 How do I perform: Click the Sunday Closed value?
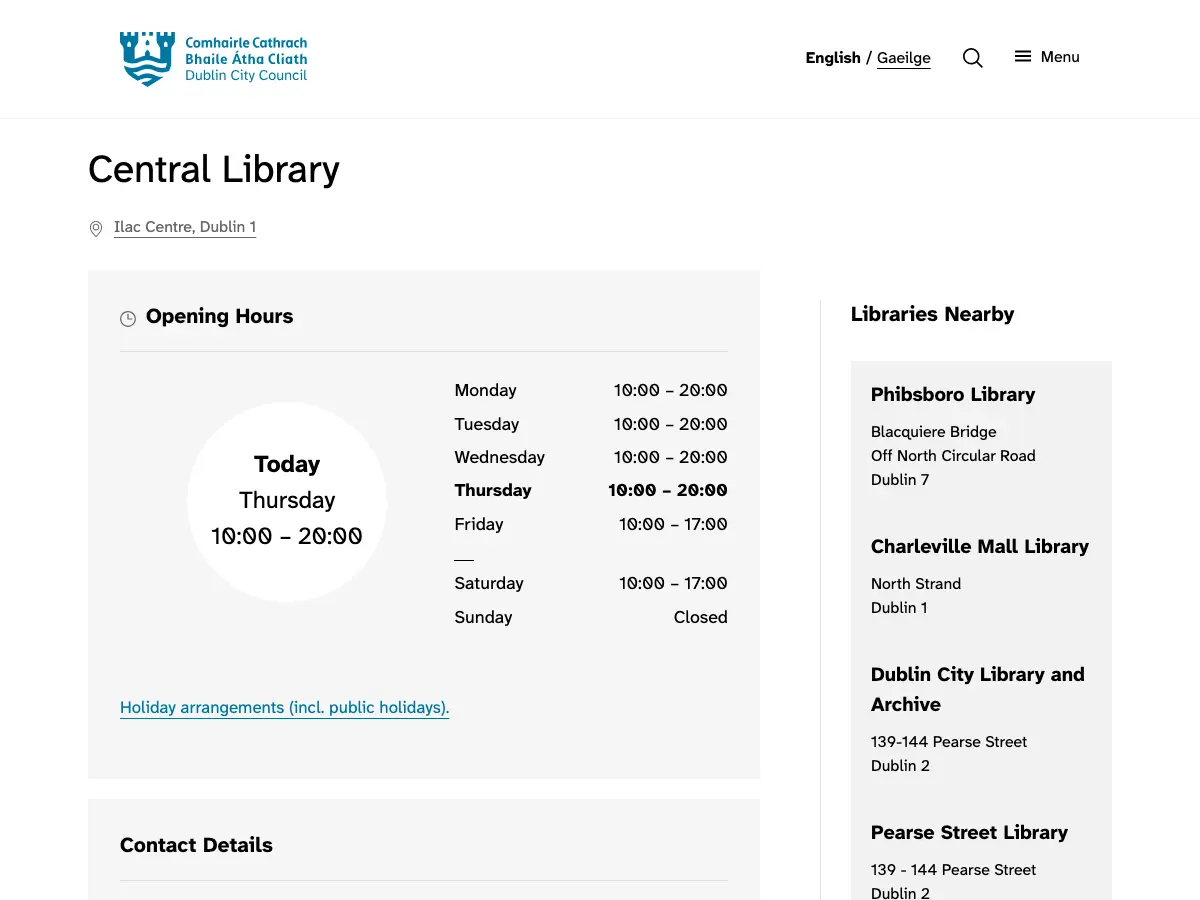(x=701, y=617)
